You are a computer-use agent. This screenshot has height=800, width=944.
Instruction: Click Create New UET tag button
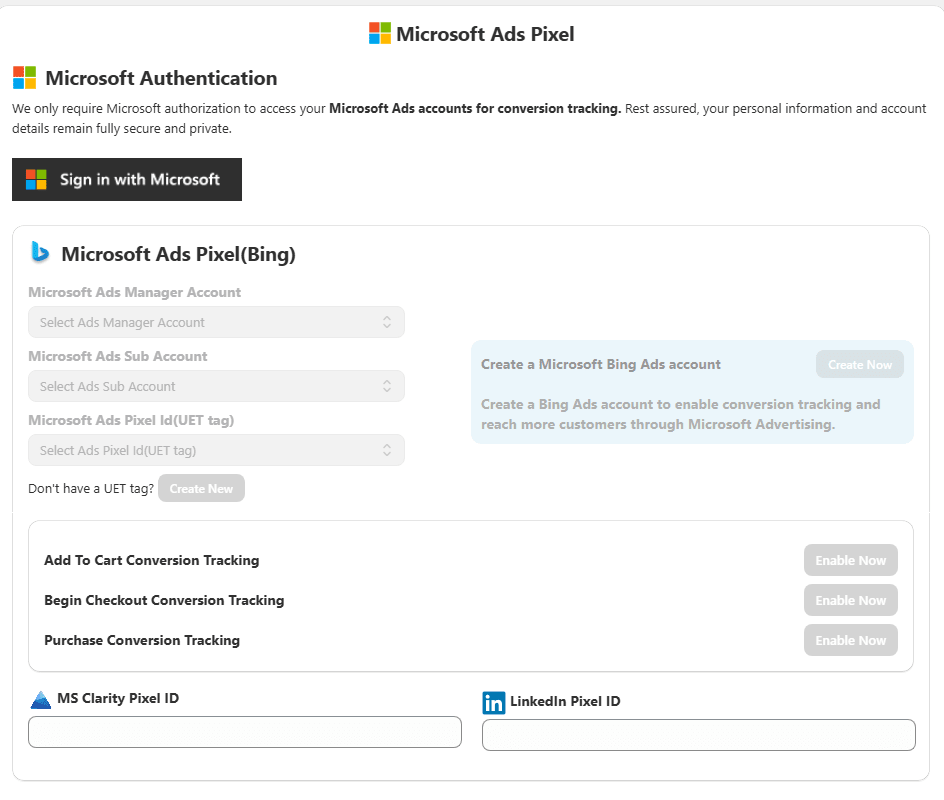[x=202, y=488]
